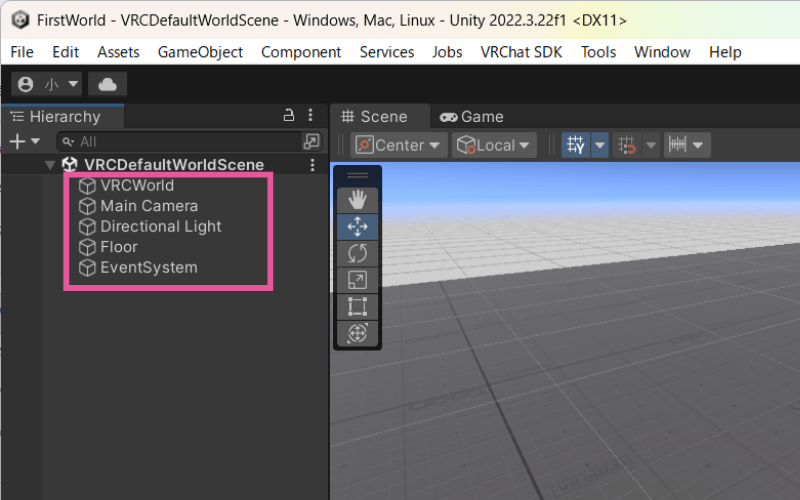
Task: Select the Scale tool
Action: click(357, 280)
